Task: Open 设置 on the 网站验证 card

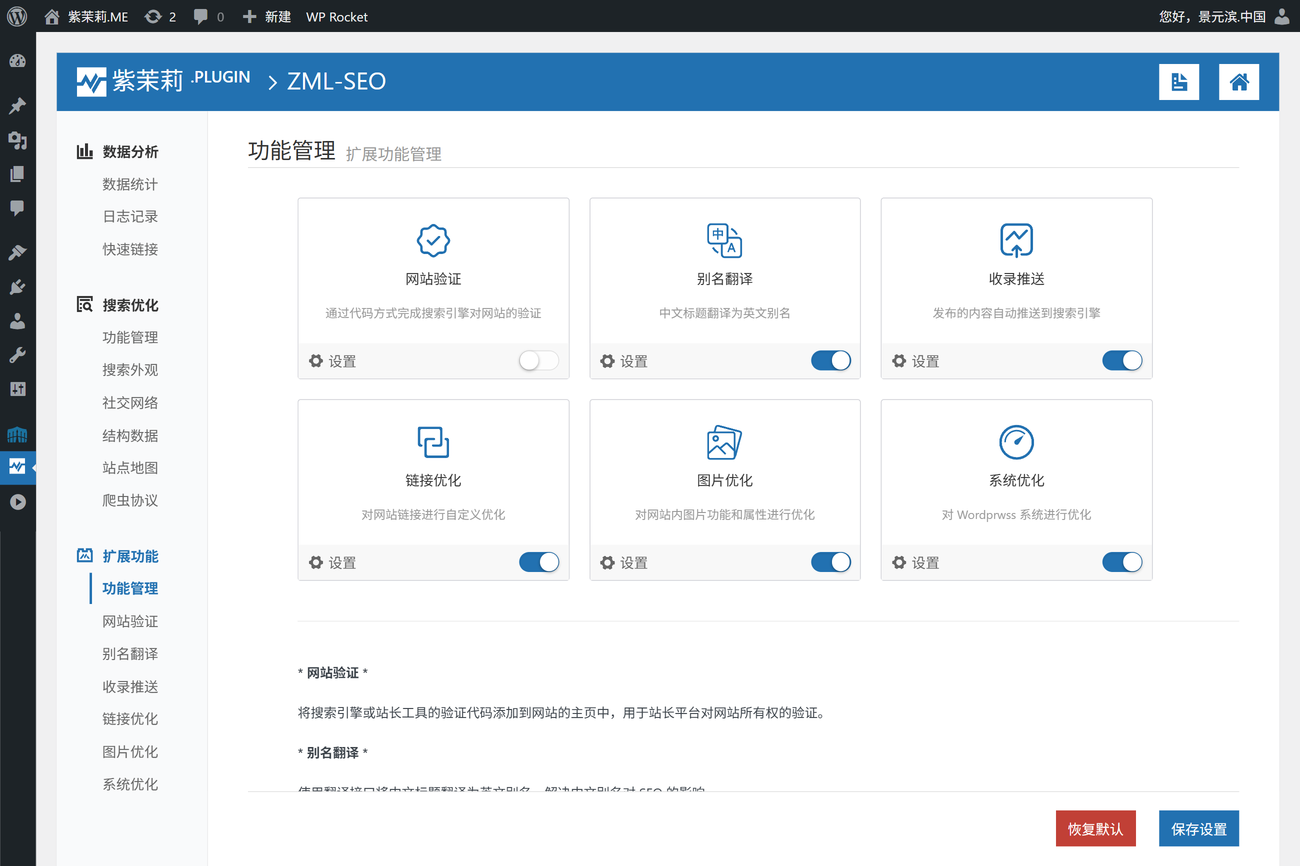Action: click(332, 361)
